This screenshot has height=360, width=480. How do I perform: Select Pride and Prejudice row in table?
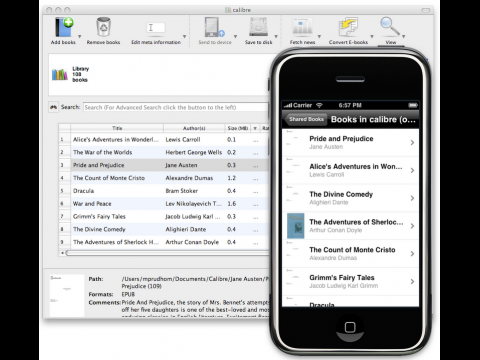coord(164,165)
